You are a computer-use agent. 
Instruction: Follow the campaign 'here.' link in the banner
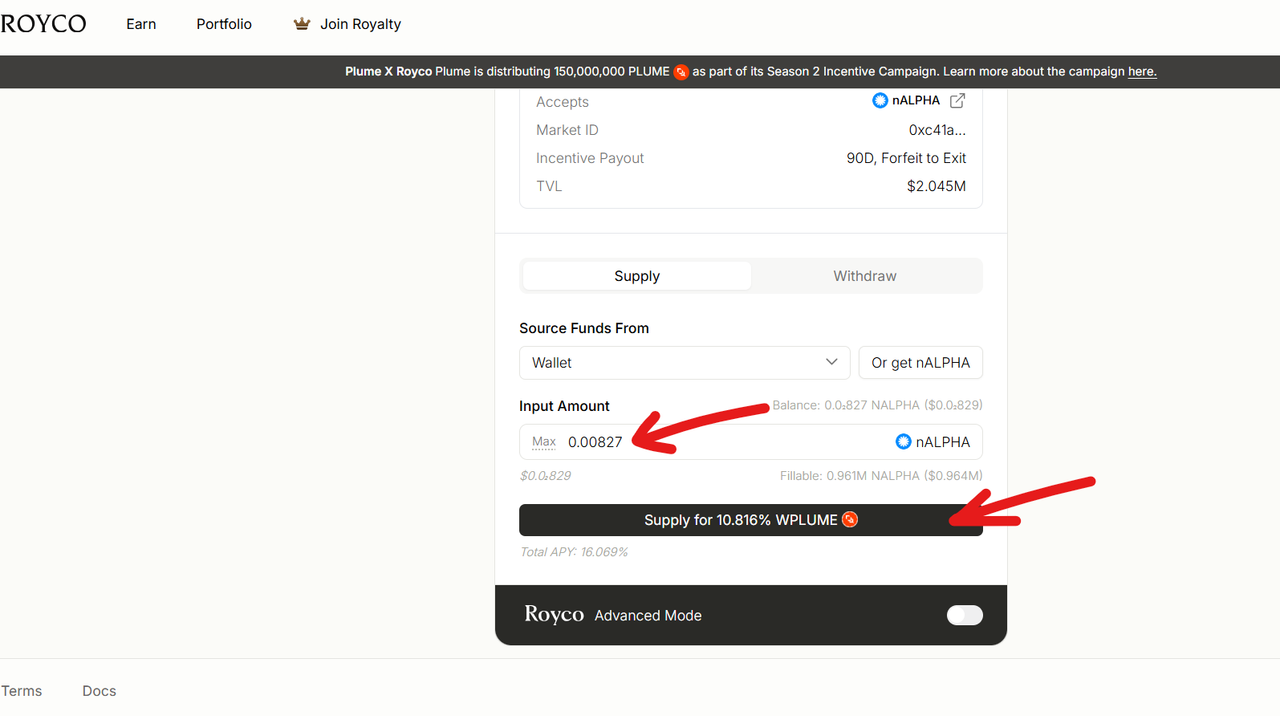point(1142,72)
